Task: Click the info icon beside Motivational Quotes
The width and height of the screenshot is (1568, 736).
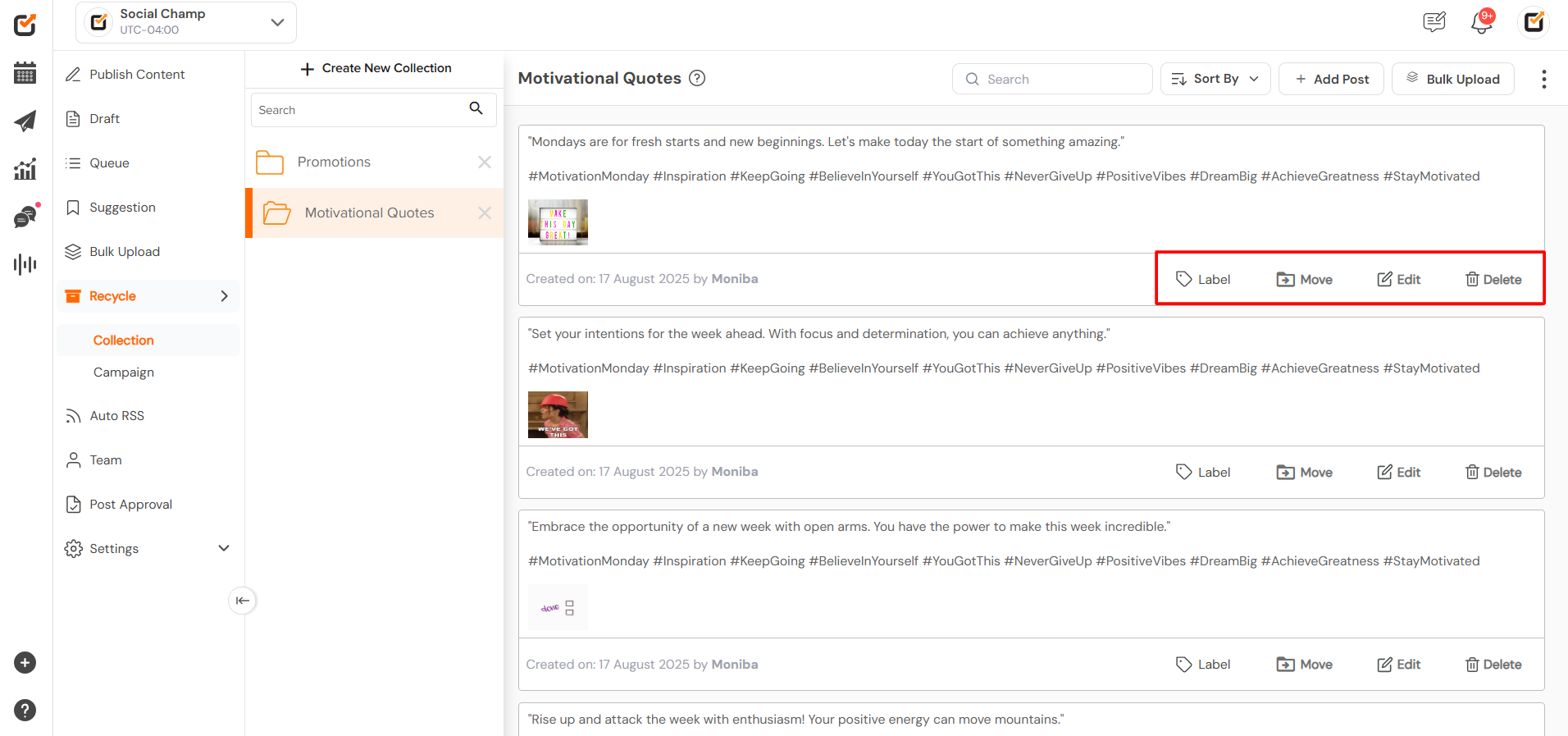Action: tap(697, 78)
